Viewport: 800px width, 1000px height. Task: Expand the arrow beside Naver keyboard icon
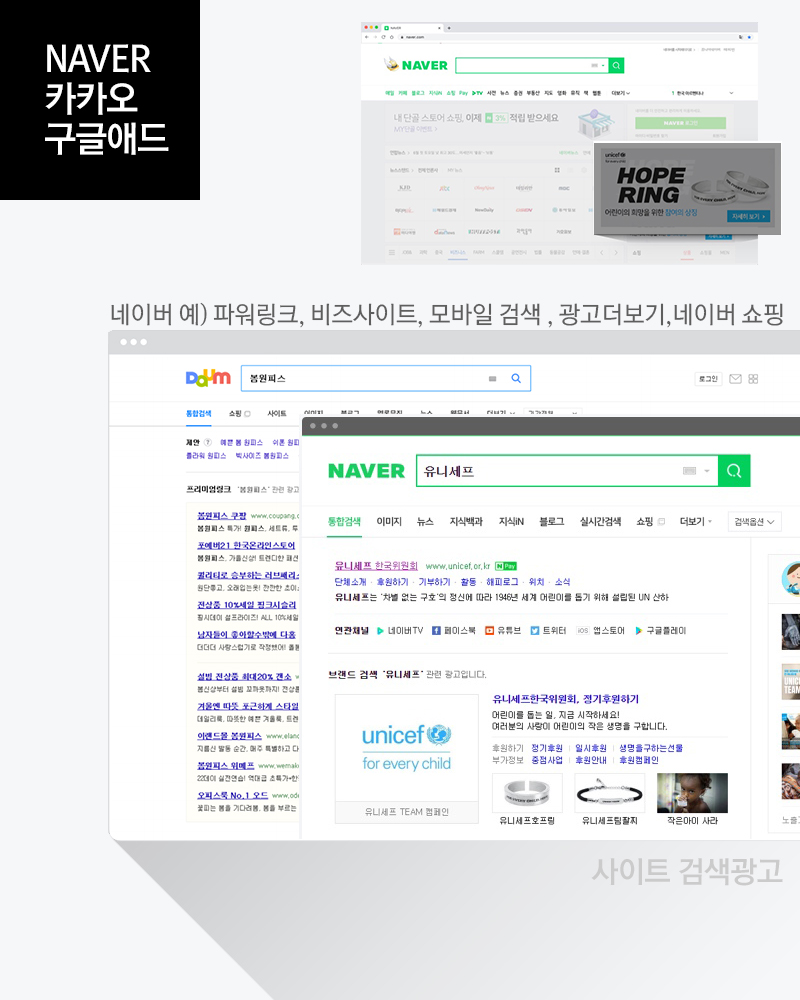pos(707,471)
